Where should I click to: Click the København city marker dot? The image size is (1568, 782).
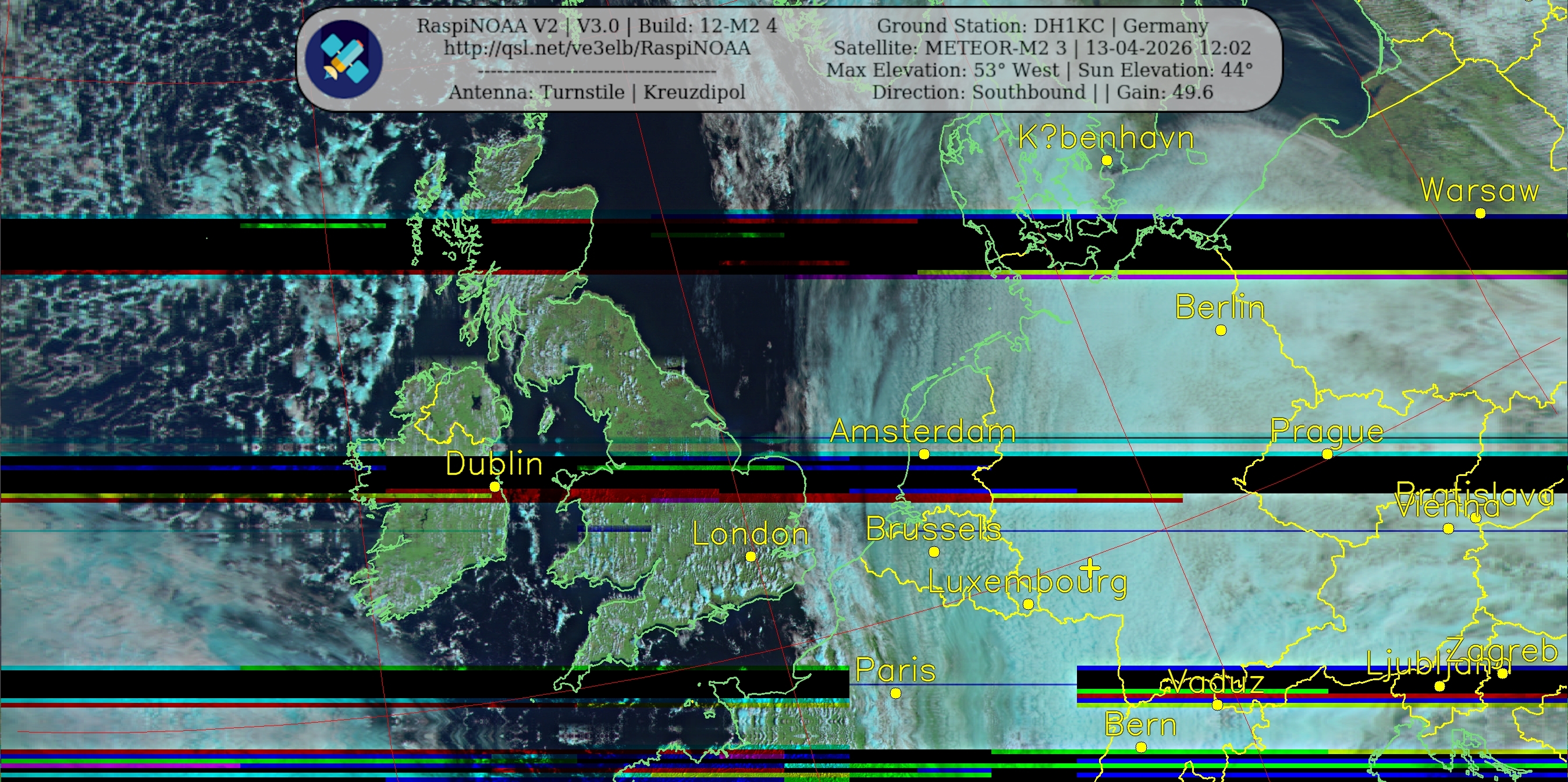1107,160
